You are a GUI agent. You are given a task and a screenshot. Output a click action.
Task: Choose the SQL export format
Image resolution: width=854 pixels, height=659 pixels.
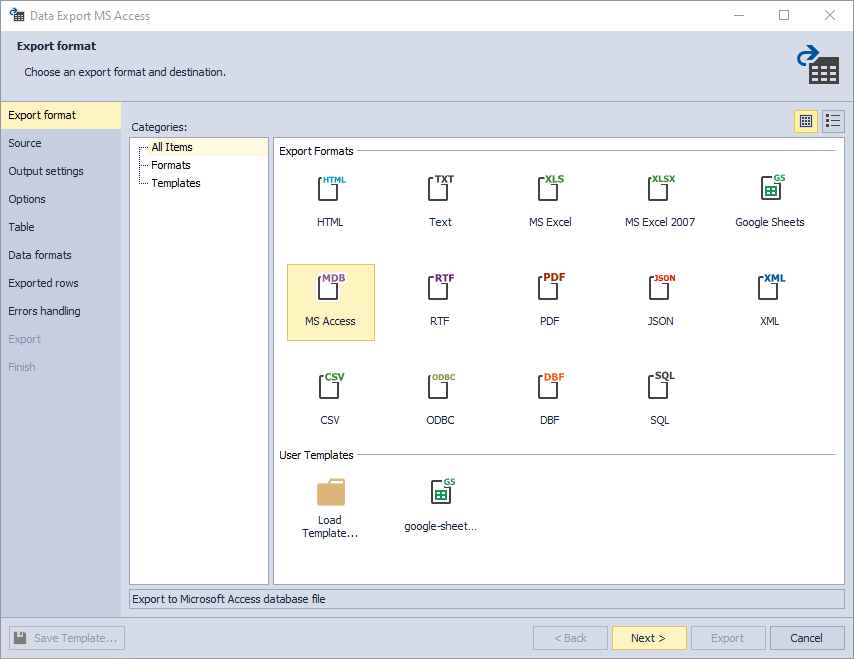pos(659,398)
